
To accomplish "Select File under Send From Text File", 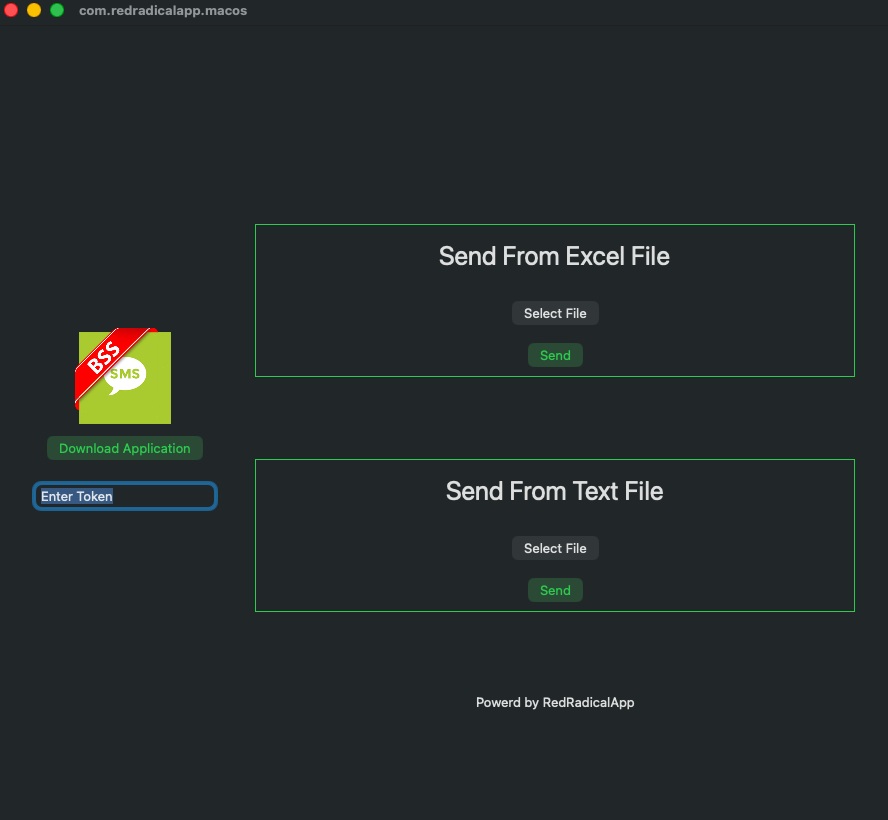I will 555,548.
